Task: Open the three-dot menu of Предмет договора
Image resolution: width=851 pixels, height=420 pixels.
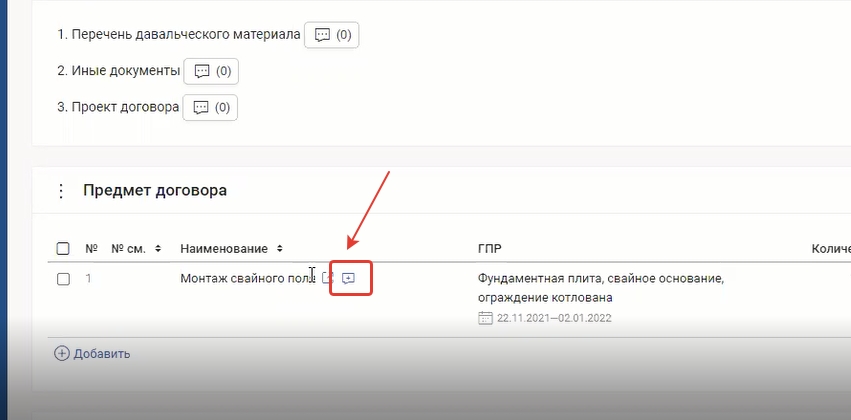Action: [60, 191]
